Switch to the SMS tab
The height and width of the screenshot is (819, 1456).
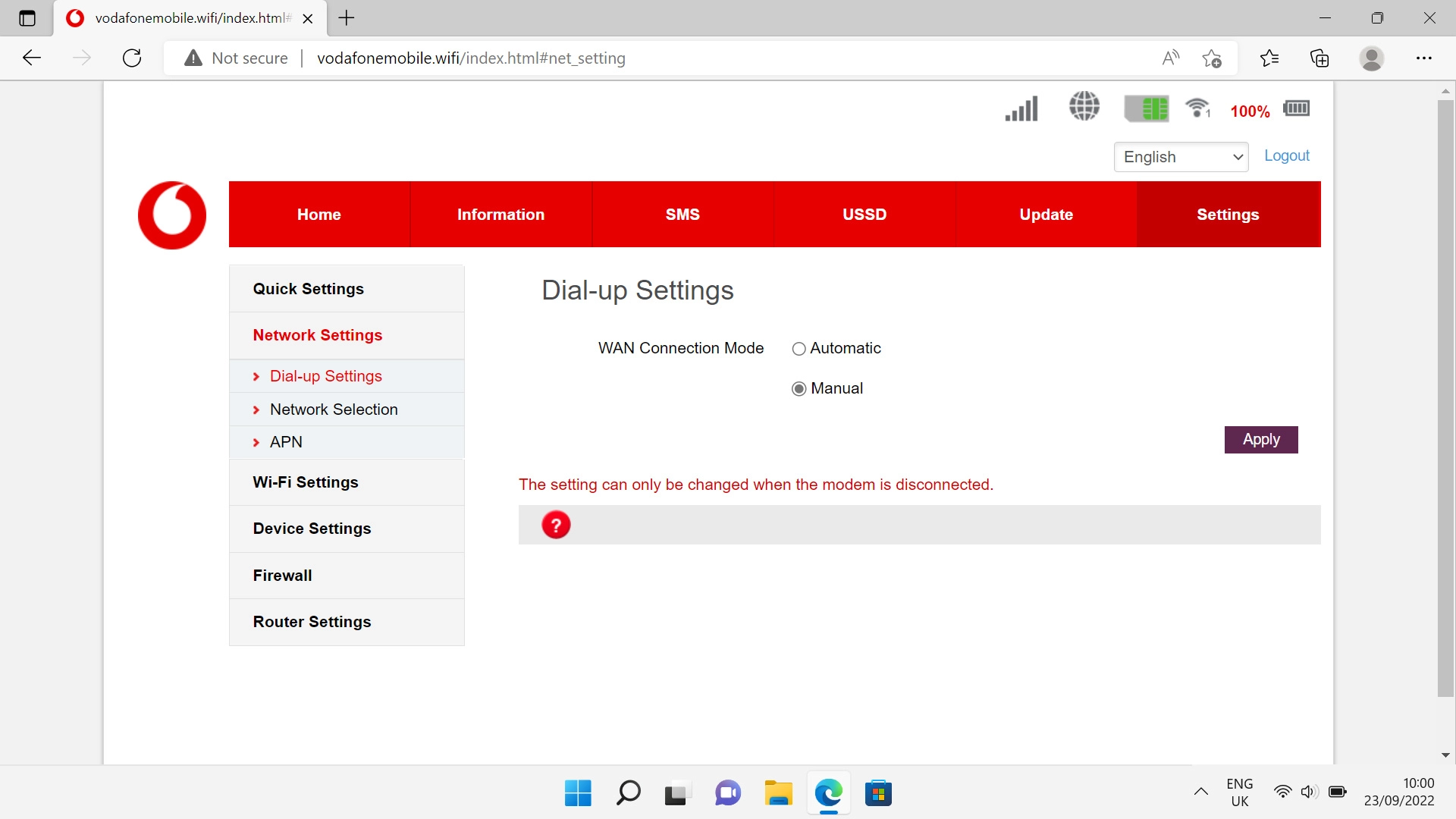(x=682, y=215)
